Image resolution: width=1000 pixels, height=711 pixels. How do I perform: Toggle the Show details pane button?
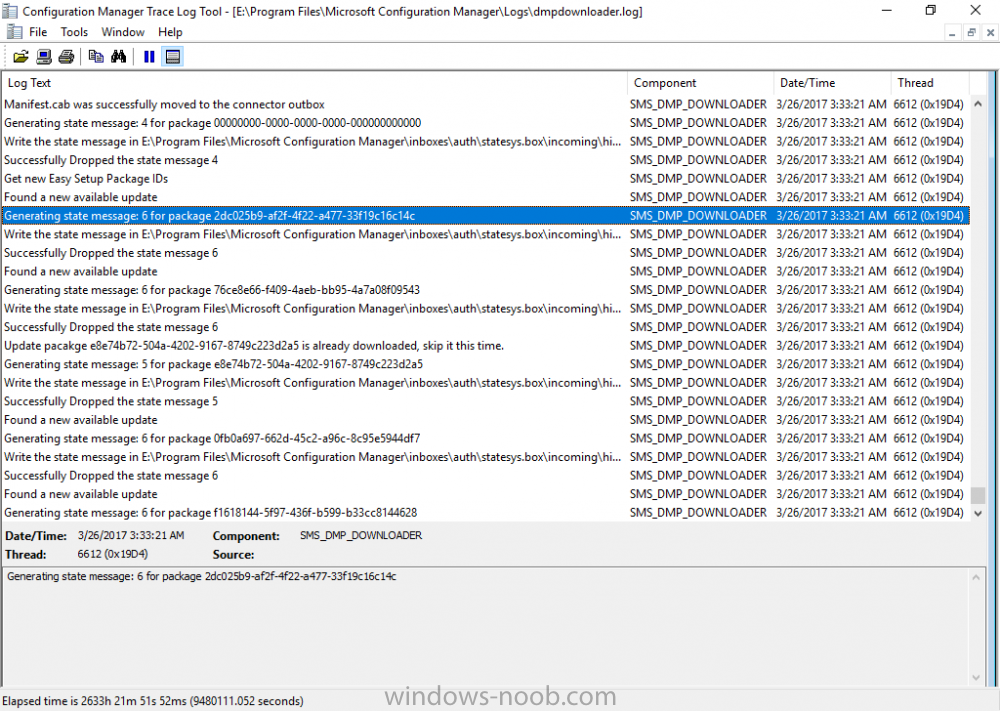(173, 57)
